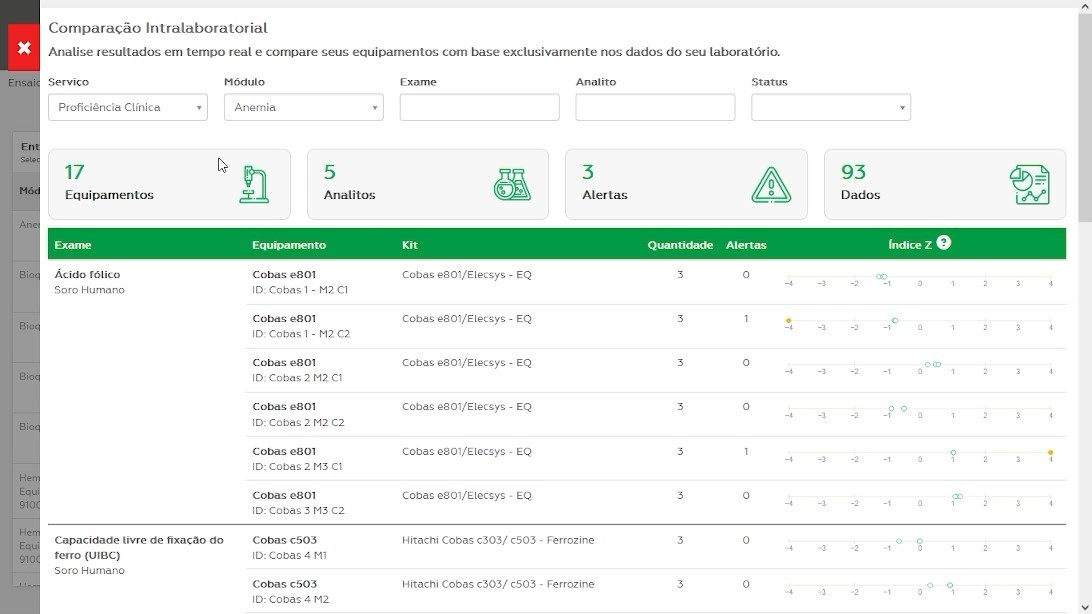Open the Índice Z help question icon
The width and height of the screenshot is (1092, 614).
pyautogui.click(x=944, y=243)
